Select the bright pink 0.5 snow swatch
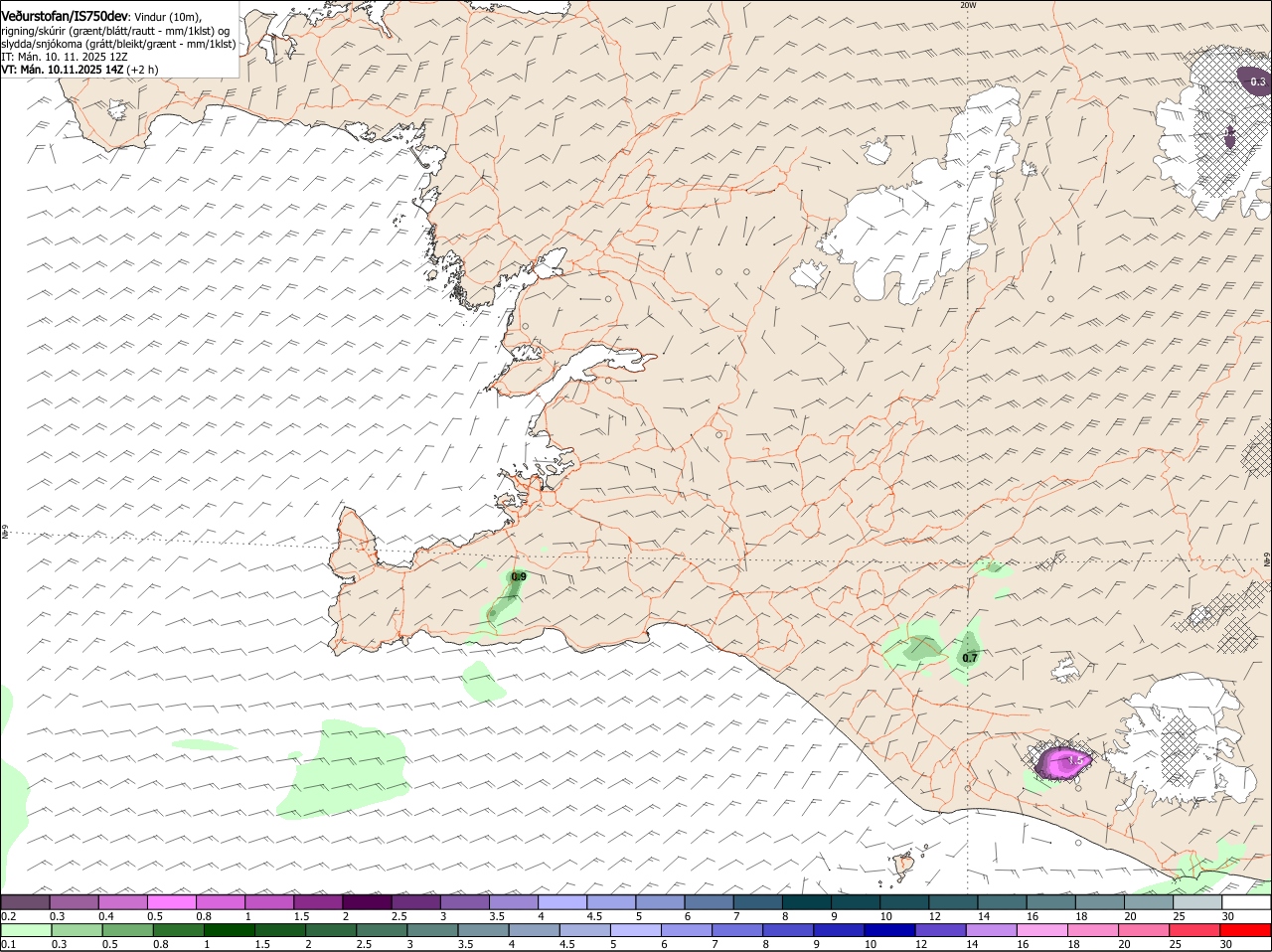Viewport: 1272px width, 952px height. [x=171, y=902]
